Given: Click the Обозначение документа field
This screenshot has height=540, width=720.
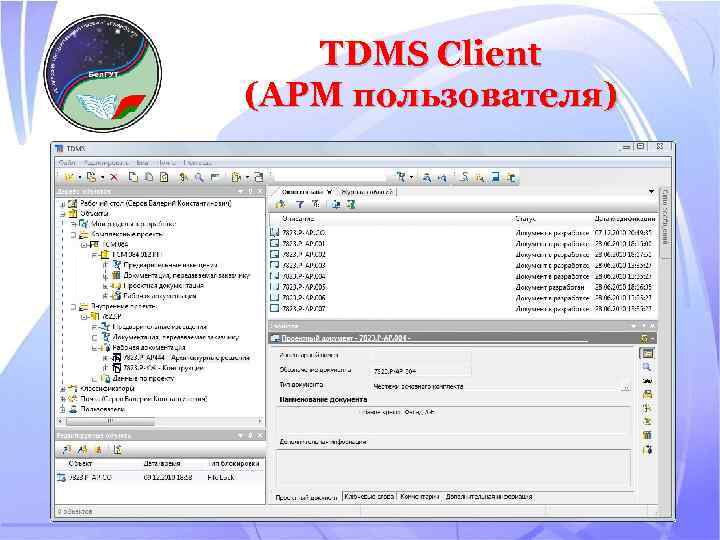Looking at the screenshot, I should pyautogui.click(x=420, y=371).
